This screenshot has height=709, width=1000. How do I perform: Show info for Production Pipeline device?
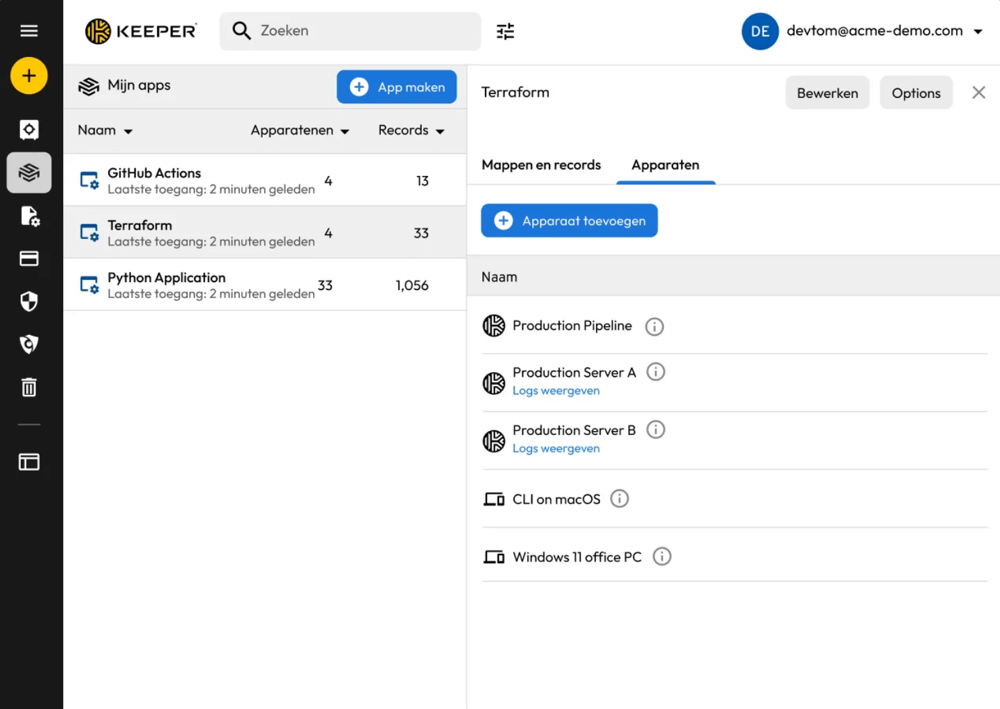click(654, 326)
